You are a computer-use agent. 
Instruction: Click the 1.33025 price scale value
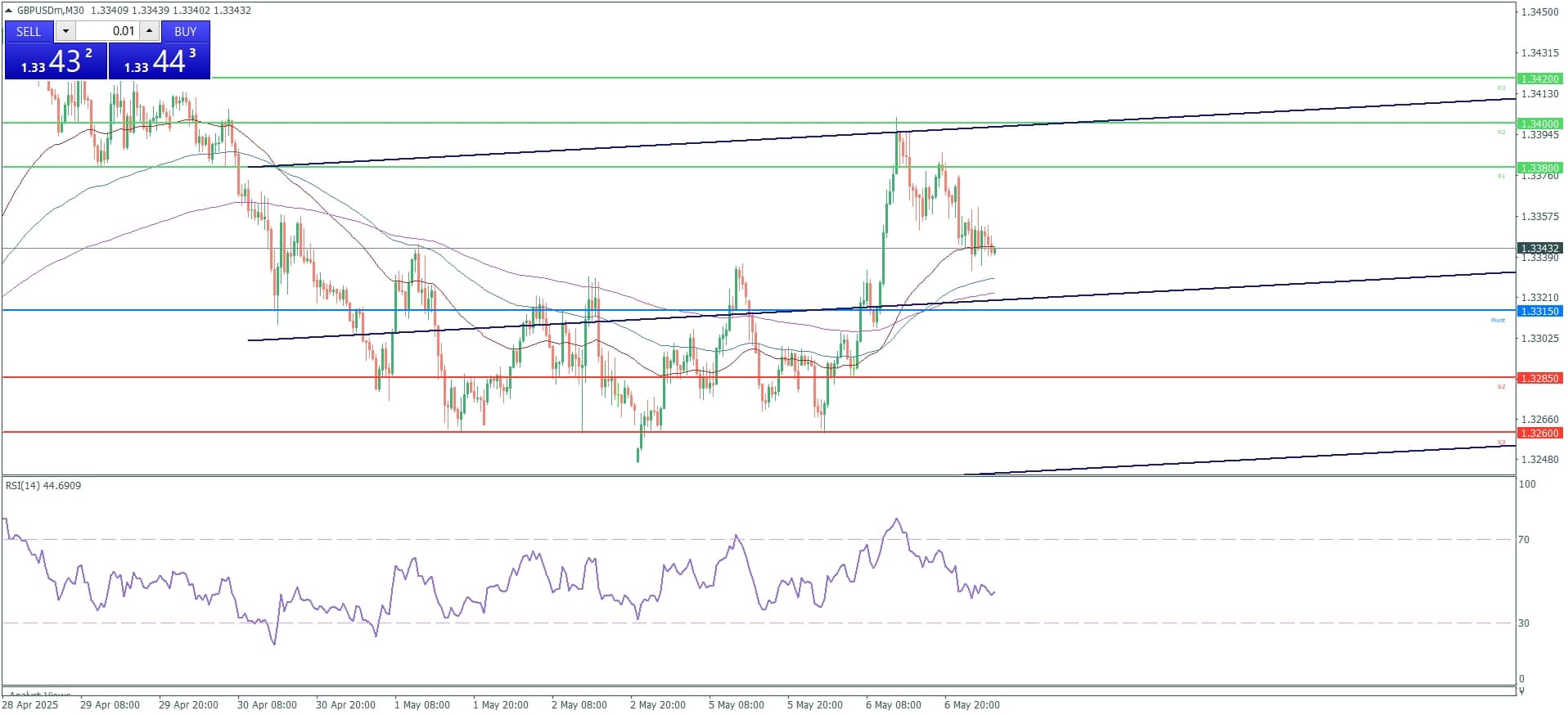point(1539,339)
